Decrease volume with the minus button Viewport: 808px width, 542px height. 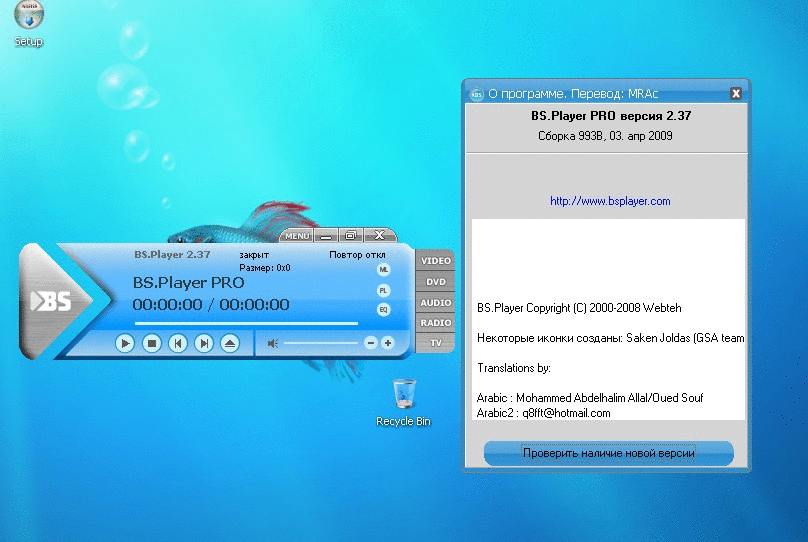[371, 343]
